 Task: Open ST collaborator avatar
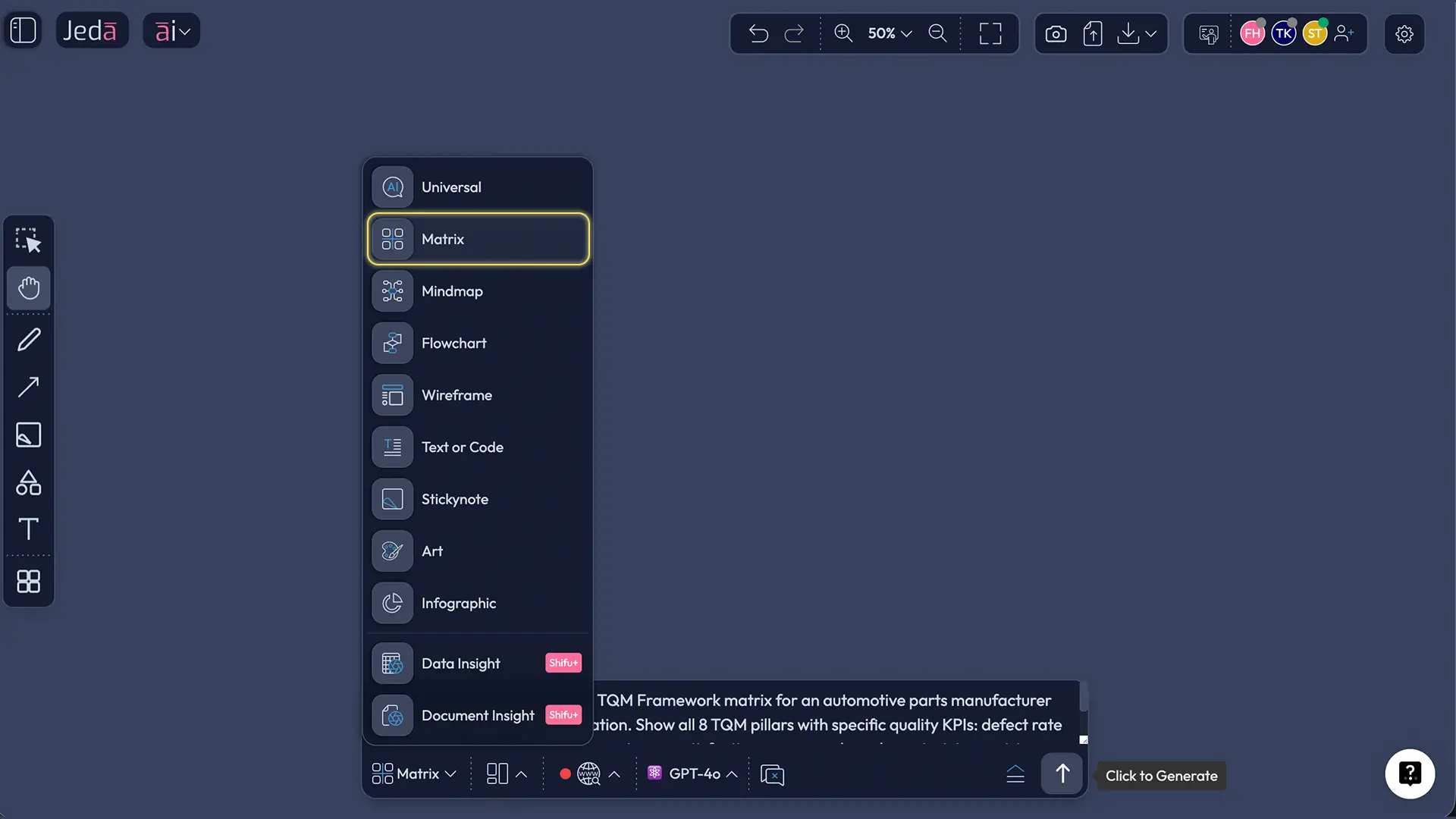tap(1316, 33)
